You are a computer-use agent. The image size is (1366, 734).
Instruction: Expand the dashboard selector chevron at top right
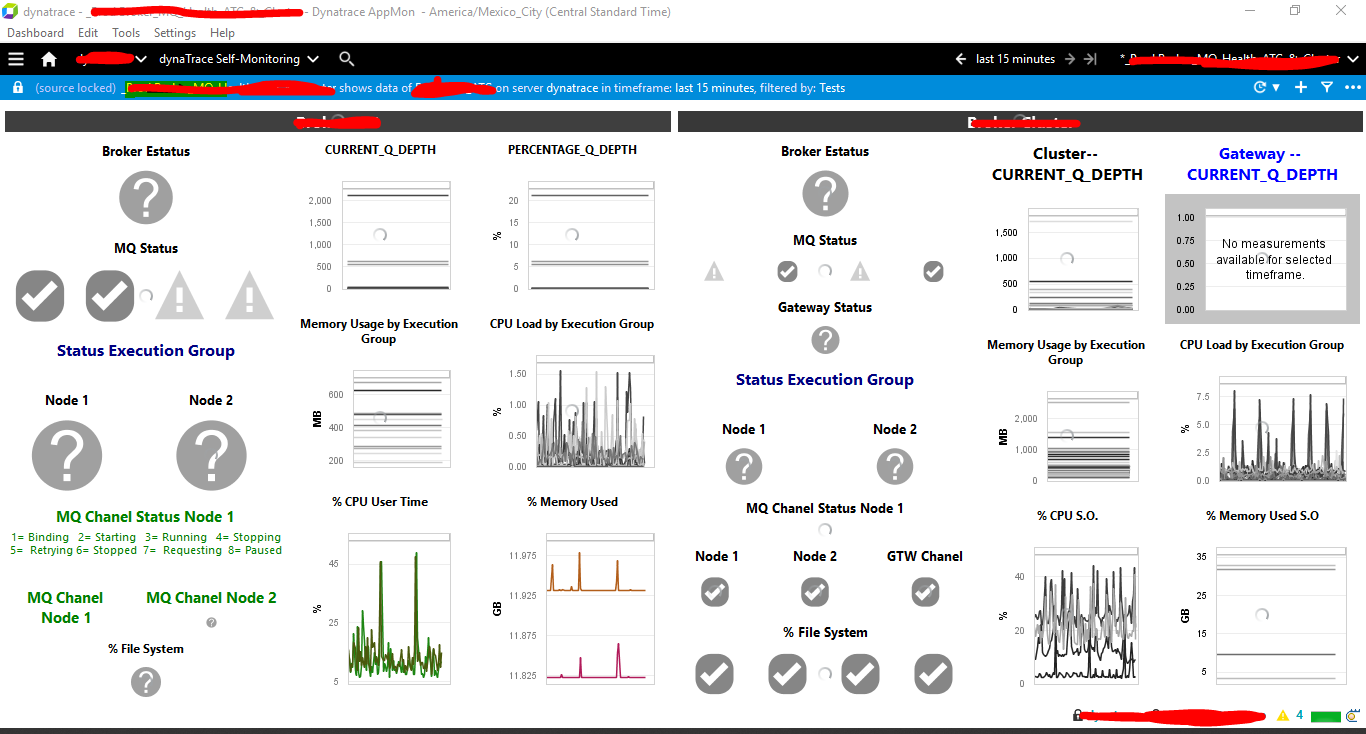coord(1352,59)
